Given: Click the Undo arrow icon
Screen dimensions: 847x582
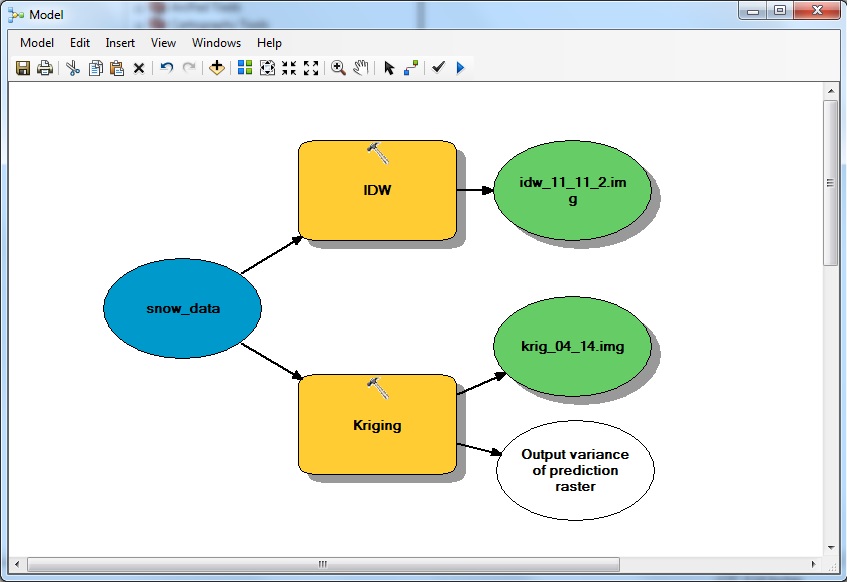Looking at the screenshot, I should pos(166,68).
